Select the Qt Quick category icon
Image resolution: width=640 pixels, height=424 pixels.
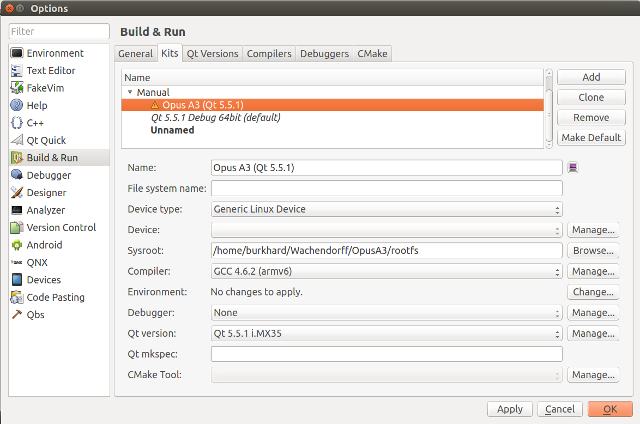17,140
